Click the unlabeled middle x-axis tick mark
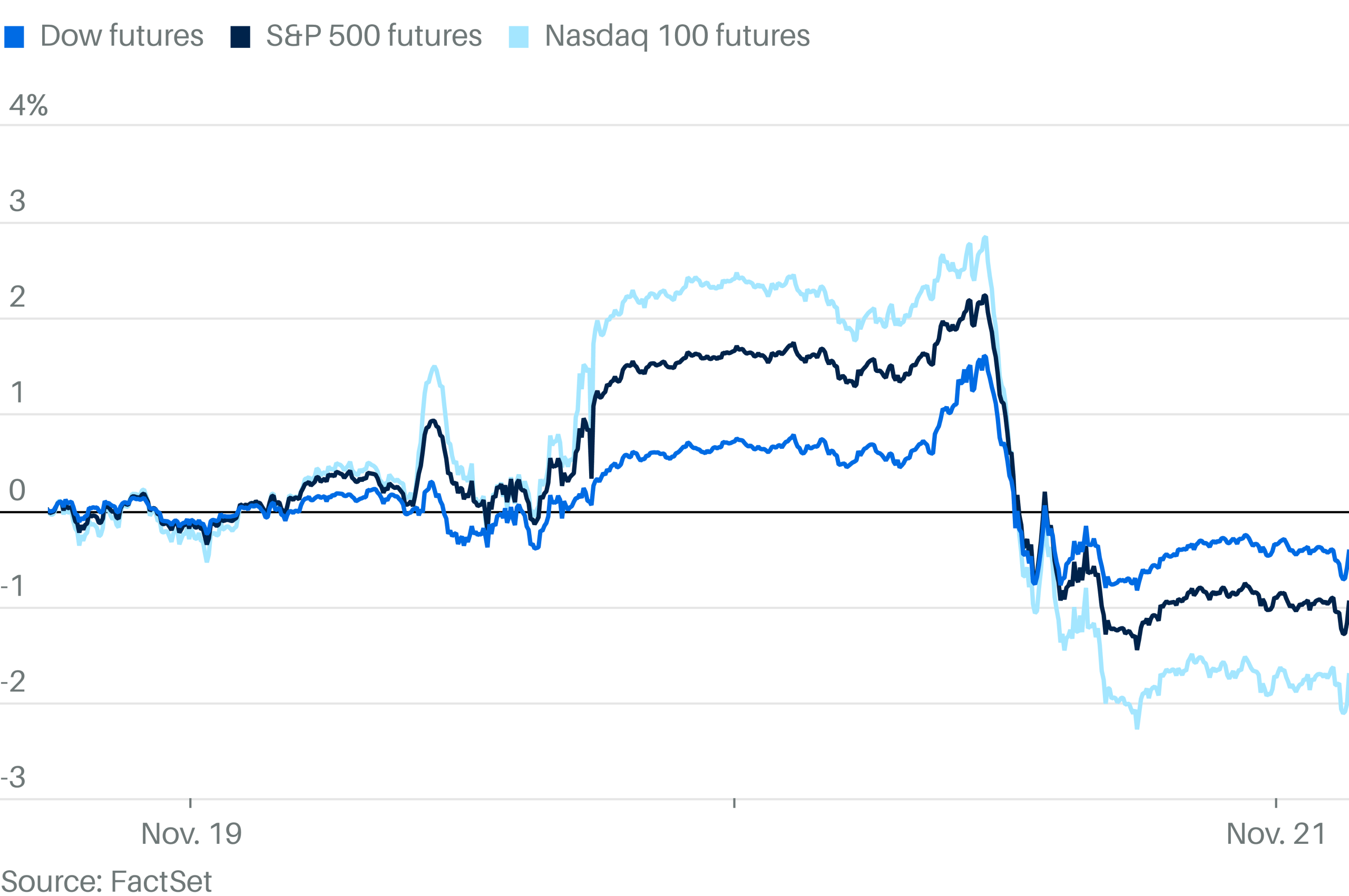The image size is (1349, 896). pyautogui.click(x=734, y=803)
